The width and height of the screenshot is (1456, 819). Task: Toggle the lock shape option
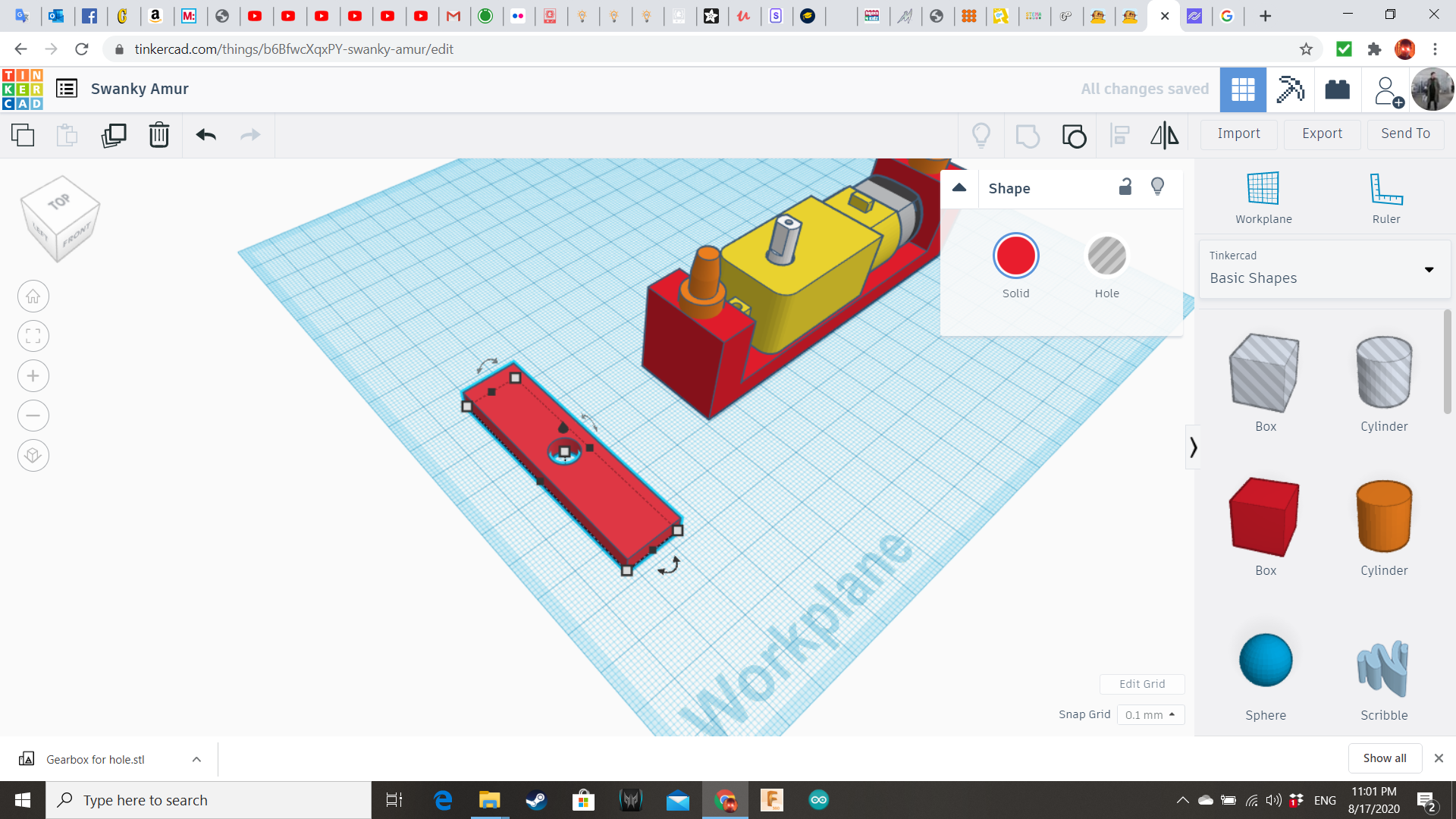tap(1125, 187)
